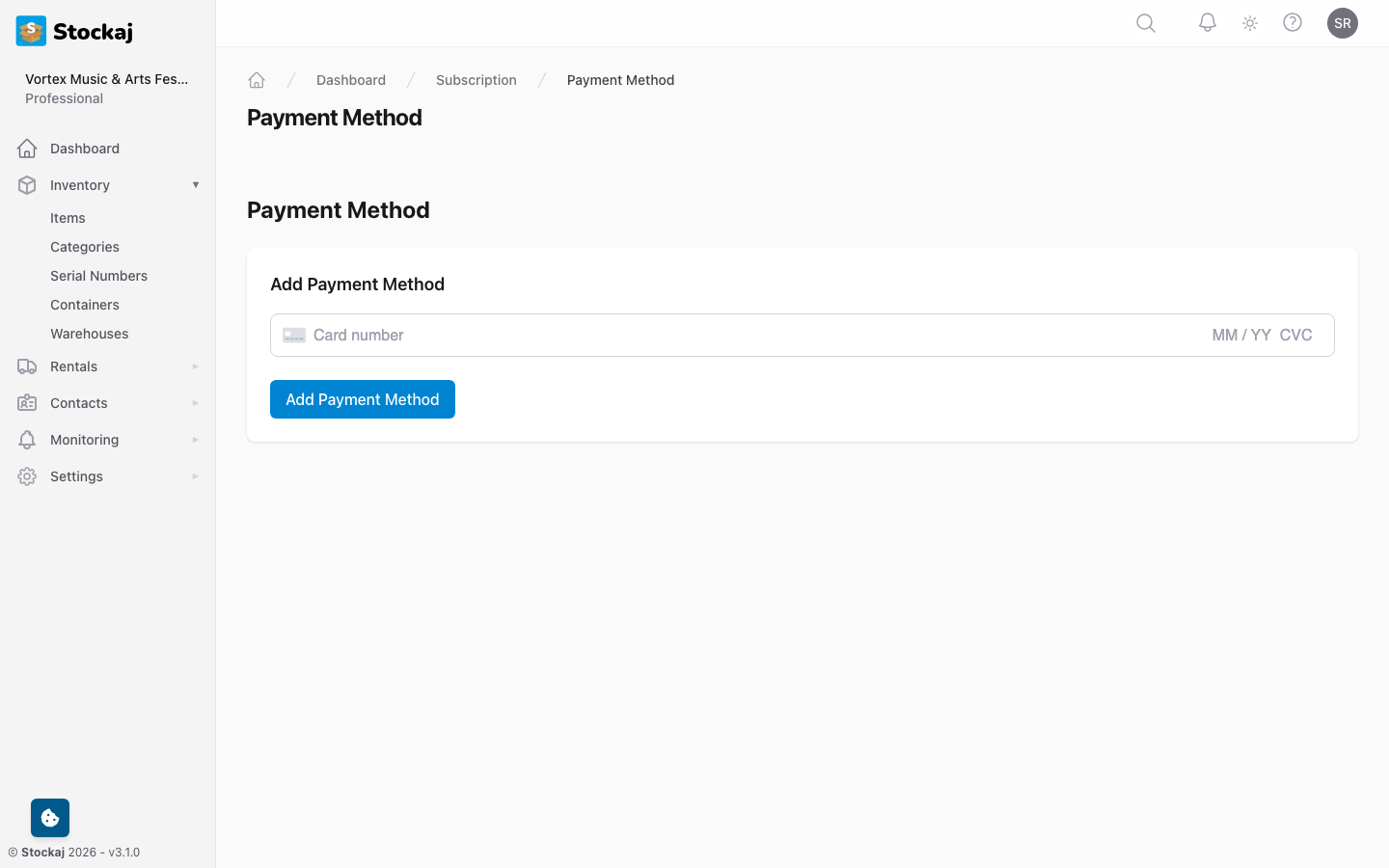Expand the Settings sidebar section

coord(196,475)
